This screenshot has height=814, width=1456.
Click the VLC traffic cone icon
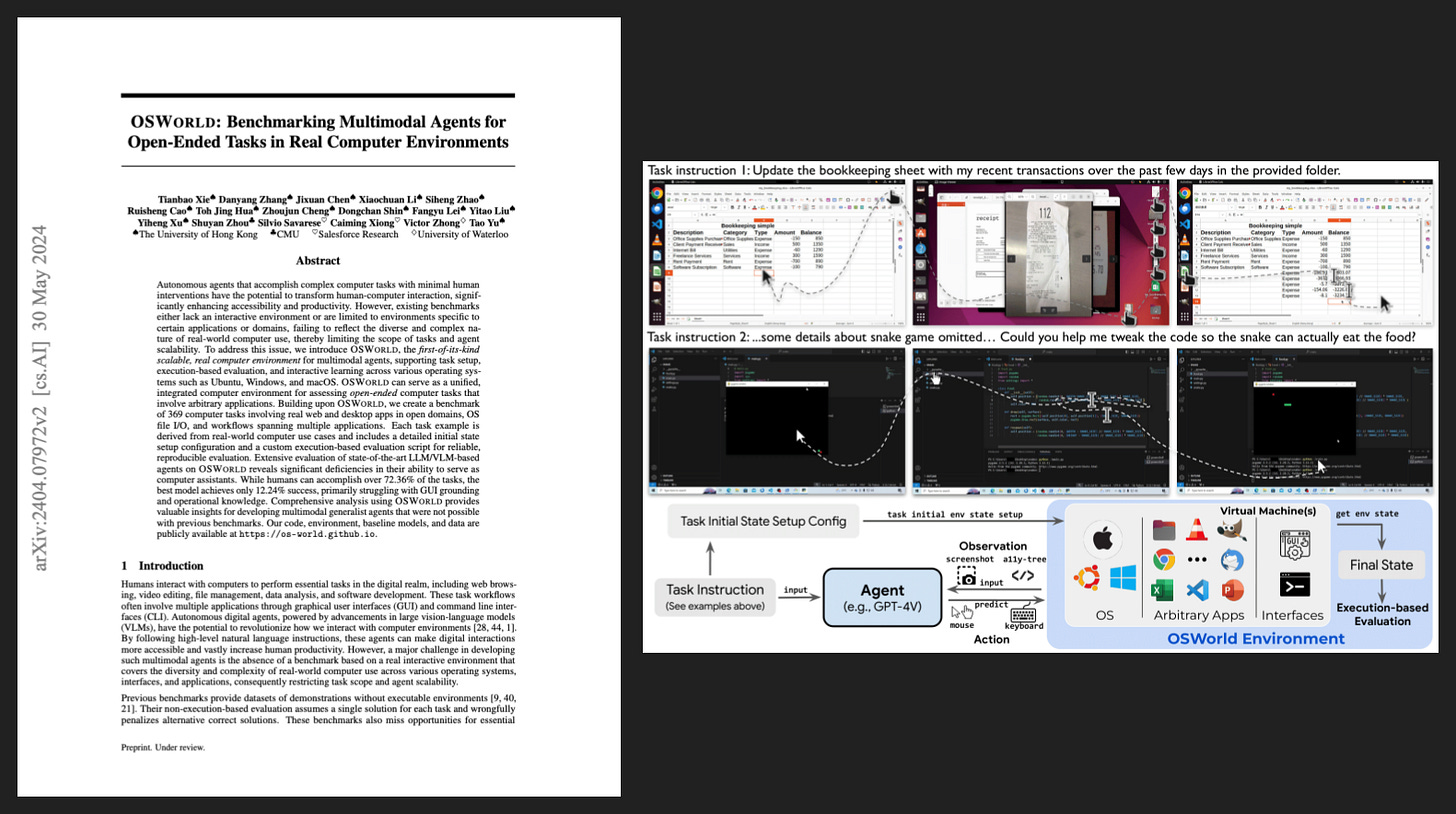pyautogui.click(x=1196, y=530)
